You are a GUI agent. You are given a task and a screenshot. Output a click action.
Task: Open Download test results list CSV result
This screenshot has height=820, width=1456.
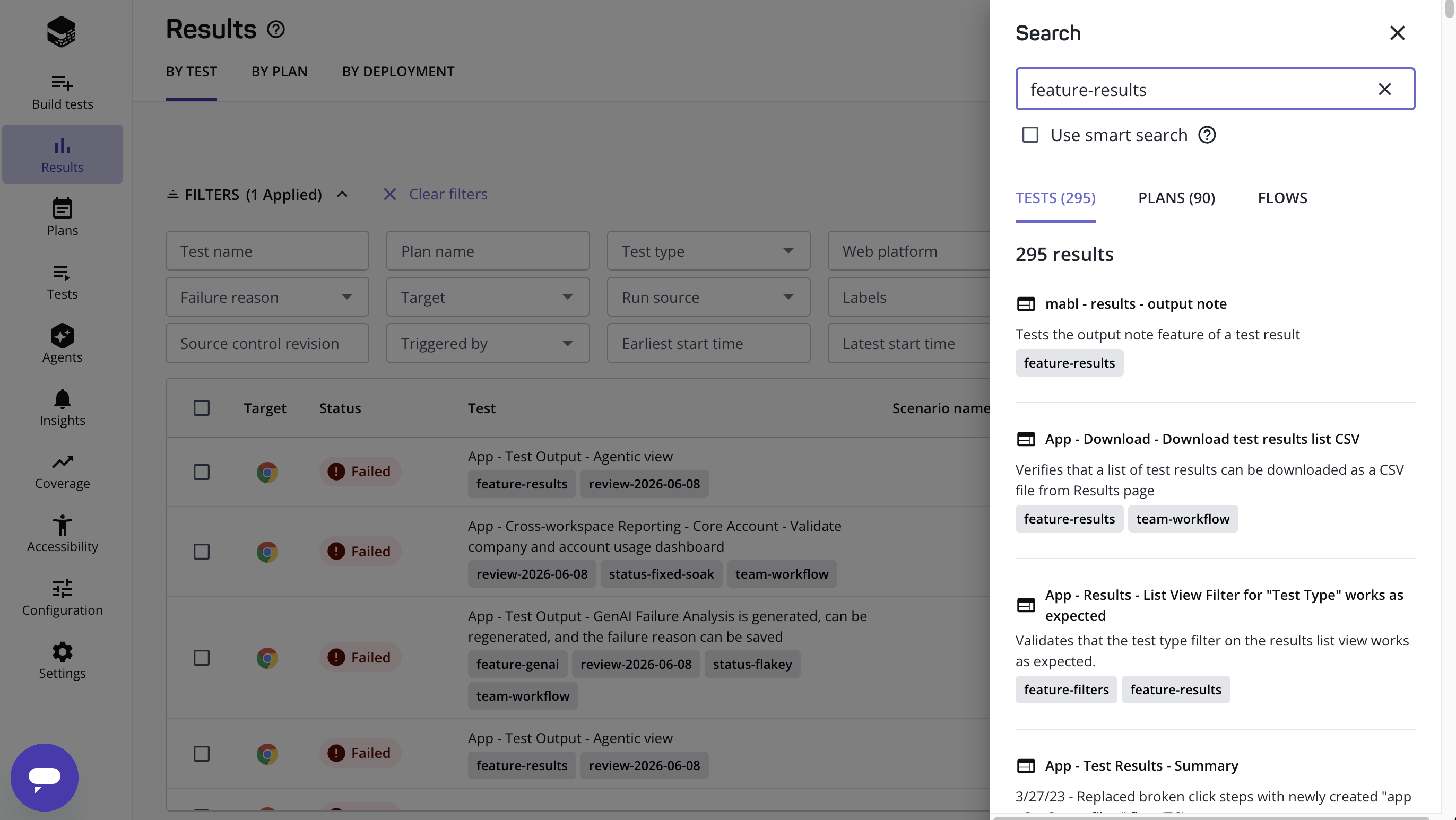1202,439
